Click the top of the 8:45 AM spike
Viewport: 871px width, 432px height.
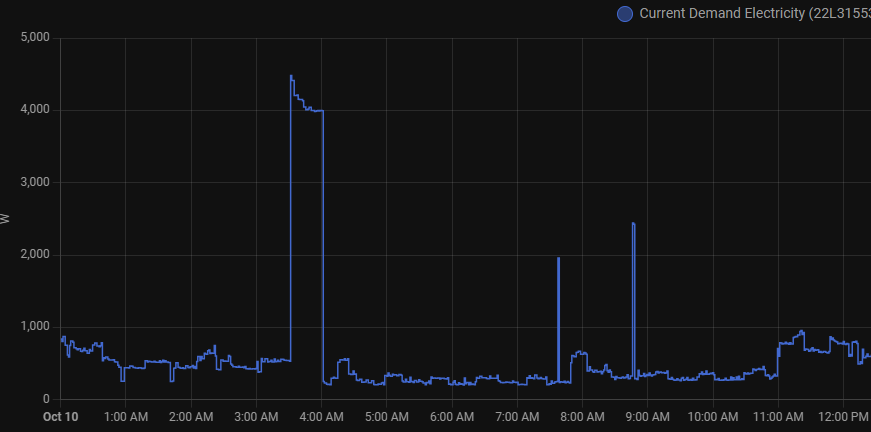(x=633, y=224)
